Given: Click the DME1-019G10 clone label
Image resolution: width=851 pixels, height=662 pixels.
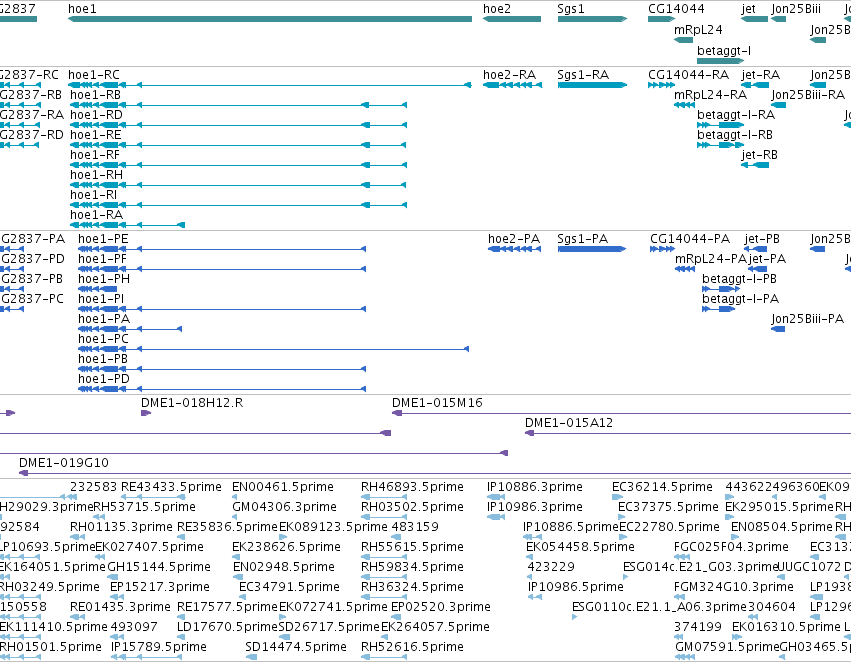Looking at the screenshot, I should coord(64,463).
